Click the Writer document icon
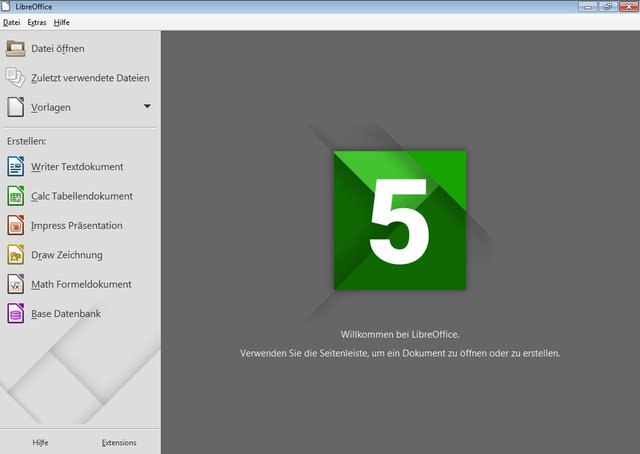640x454 pixels. coord(16,166)
